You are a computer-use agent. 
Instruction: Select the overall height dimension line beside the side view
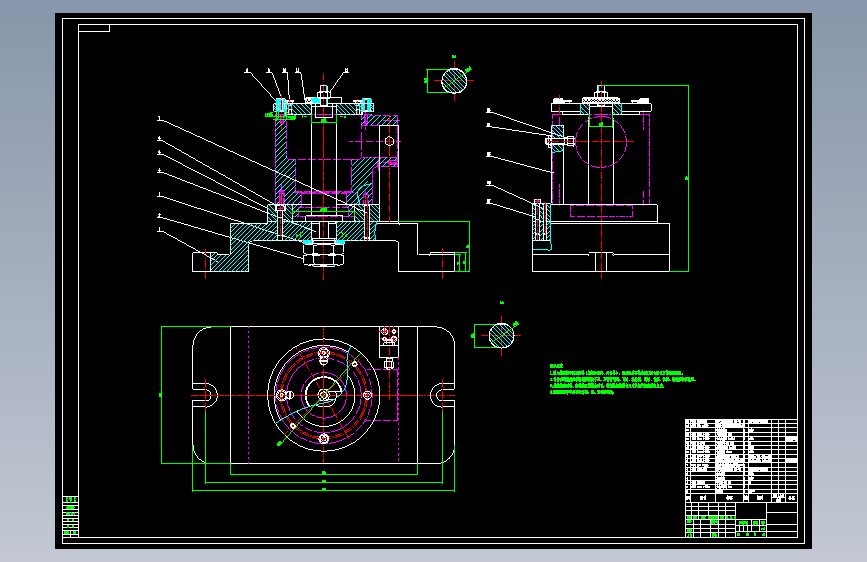click(x=688, y=178)
